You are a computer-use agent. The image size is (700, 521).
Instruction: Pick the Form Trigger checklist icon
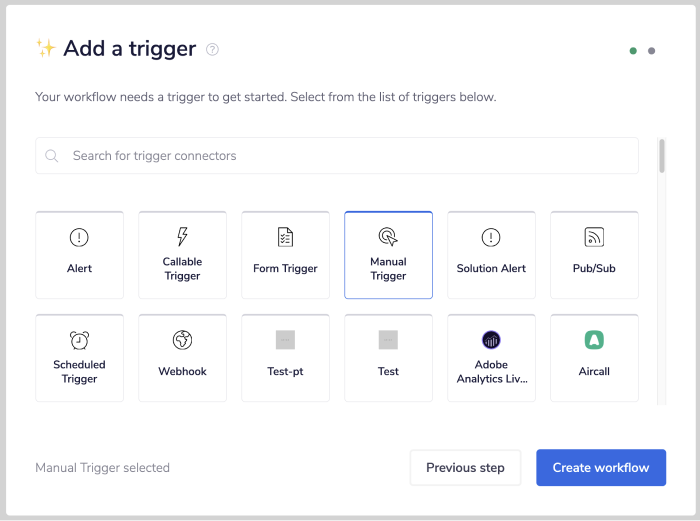pyautogui.click(x=285, y=237)
